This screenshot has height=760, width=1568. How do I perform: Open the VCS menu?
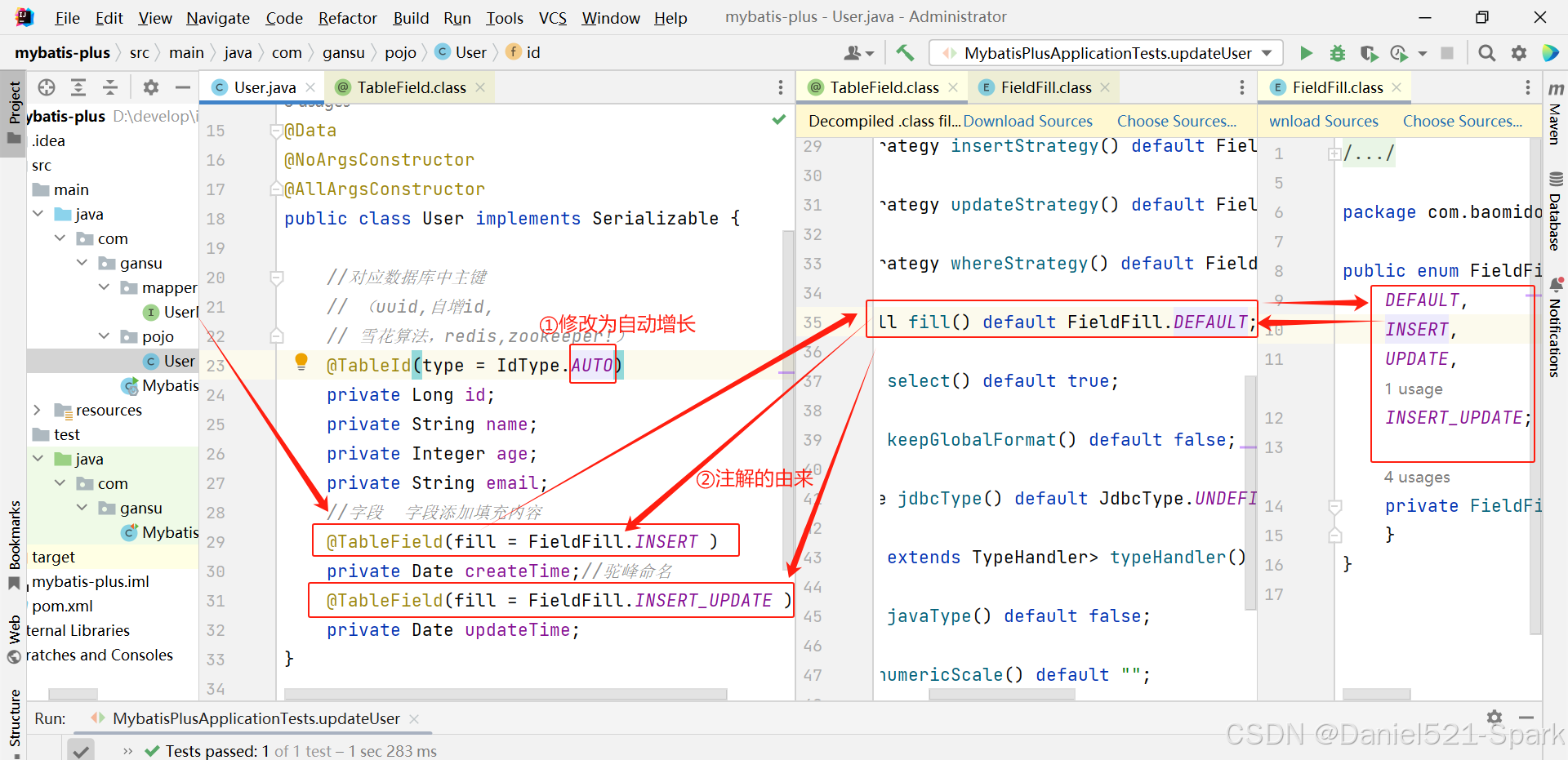click(x=553, y=18)
